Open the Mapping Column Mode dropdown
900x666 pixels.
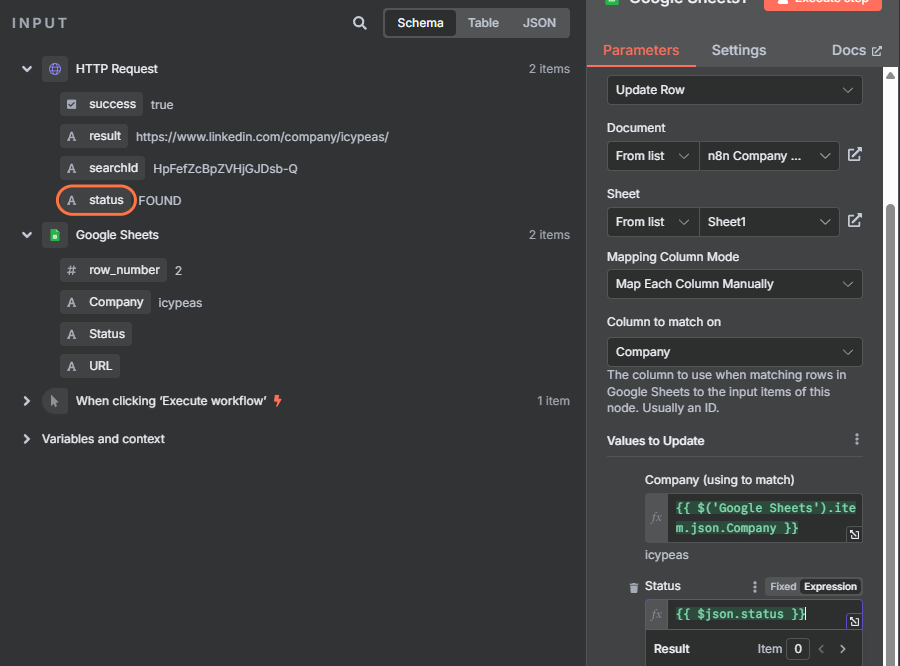coord(735,284)
